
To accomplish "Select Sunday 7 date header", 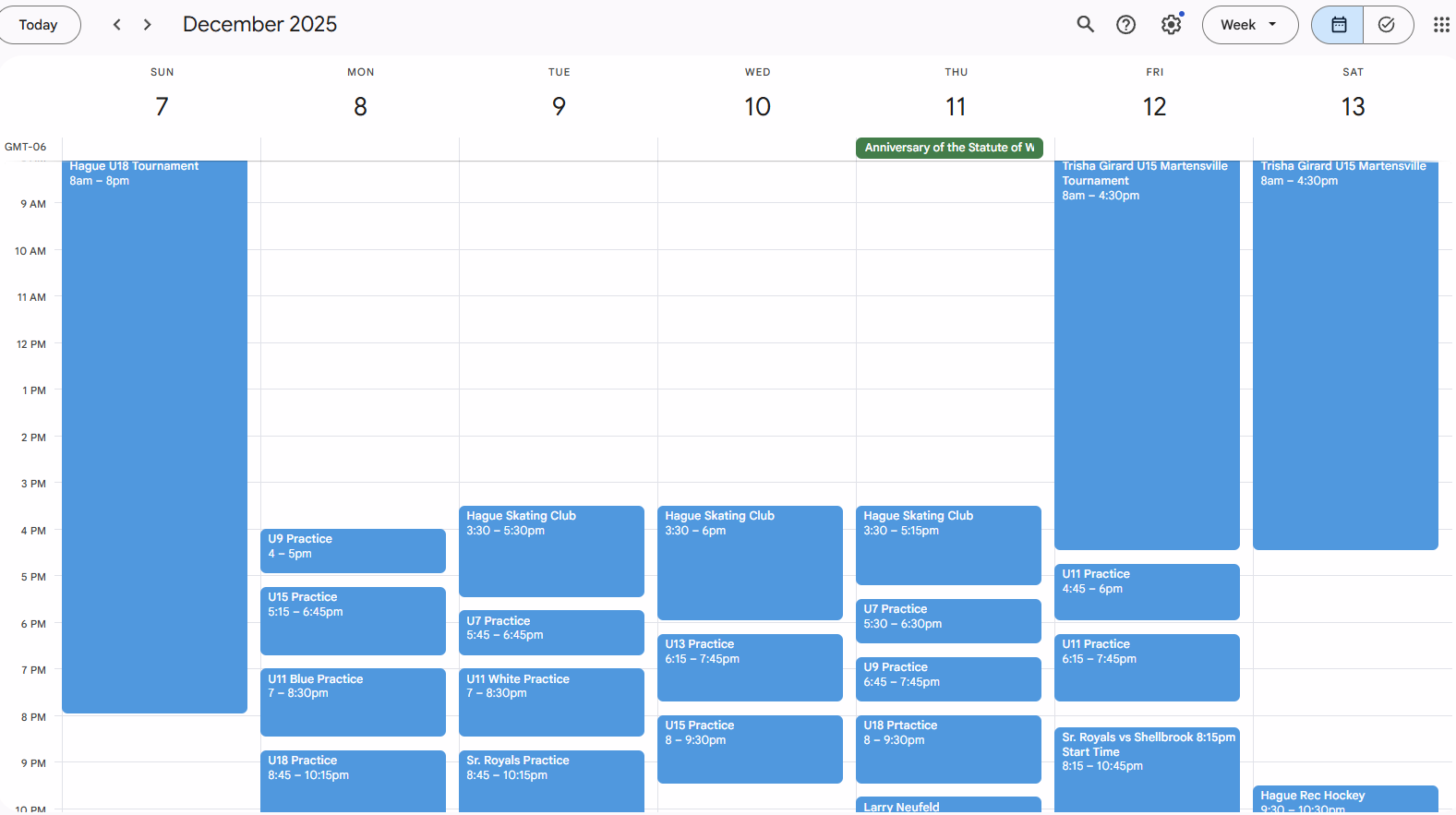I will (x=162, y=106).
